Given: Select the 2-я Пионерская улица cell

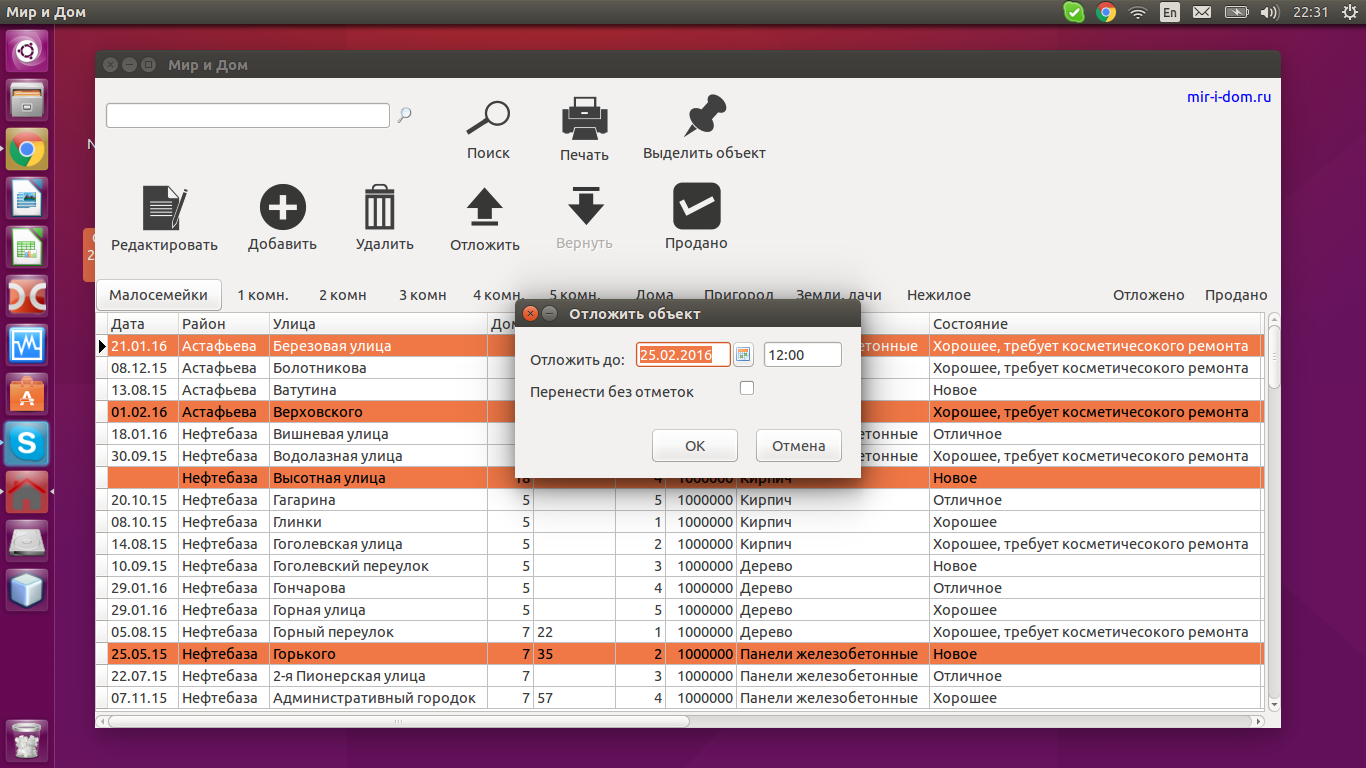Looking at the screenshot, I should point(378,676).
